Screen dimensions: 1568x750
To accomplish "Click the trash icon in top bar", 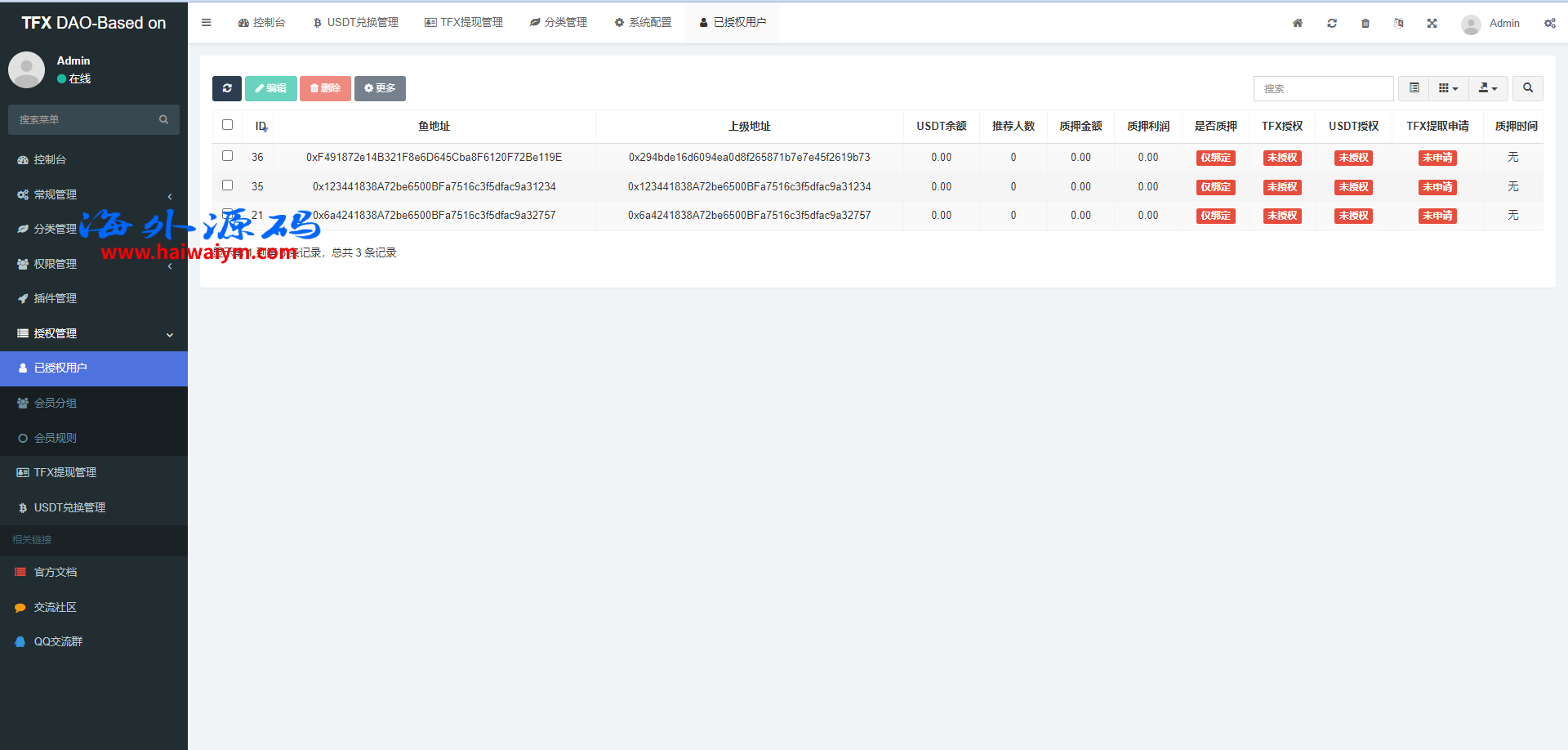I will click(x=1365, y=23).
